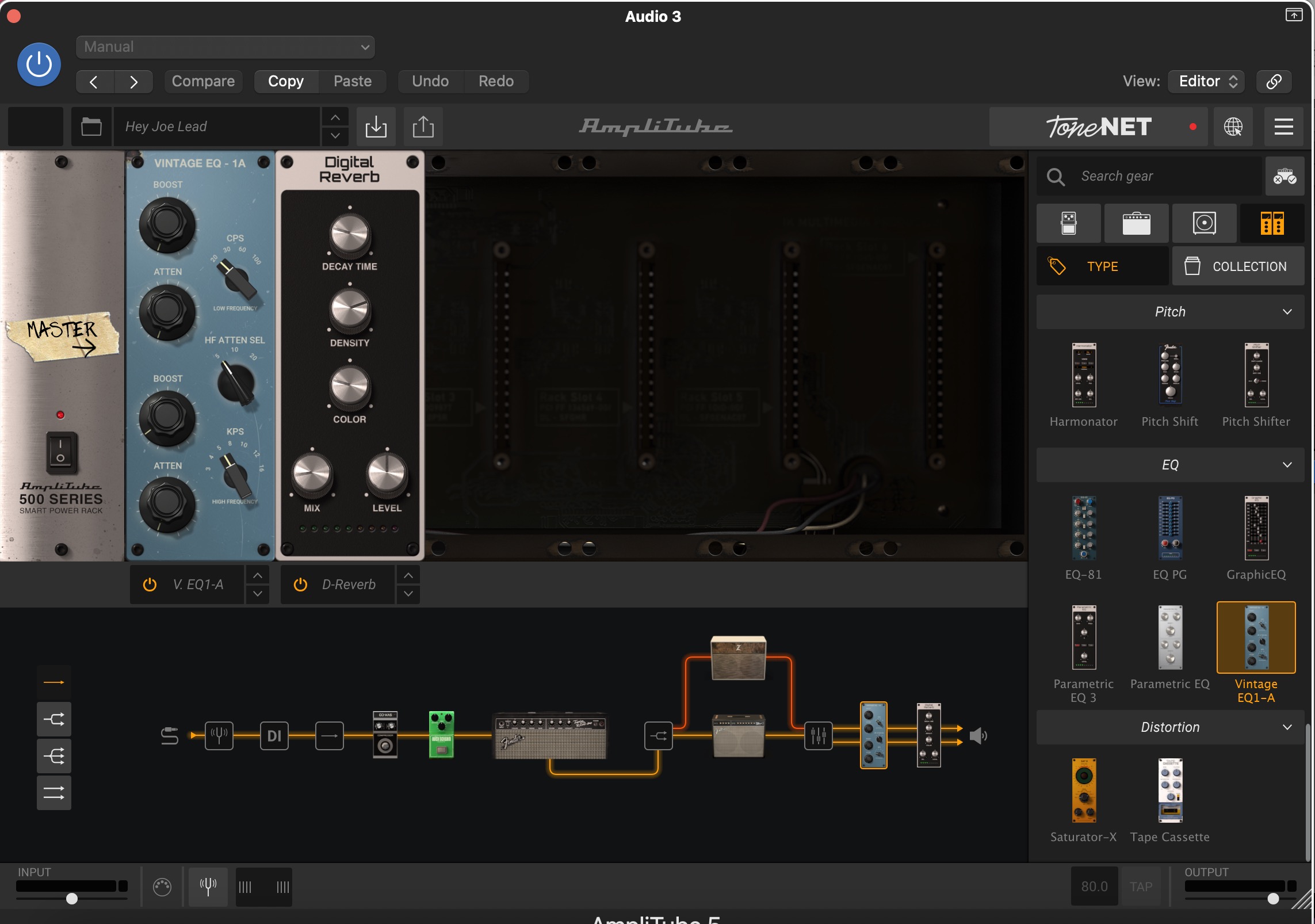Image resolution: width=1315 pixels, height=924 pixels.
Task: Click up arrow next to V. EQ1-A
Action: [x=258, y=575]
